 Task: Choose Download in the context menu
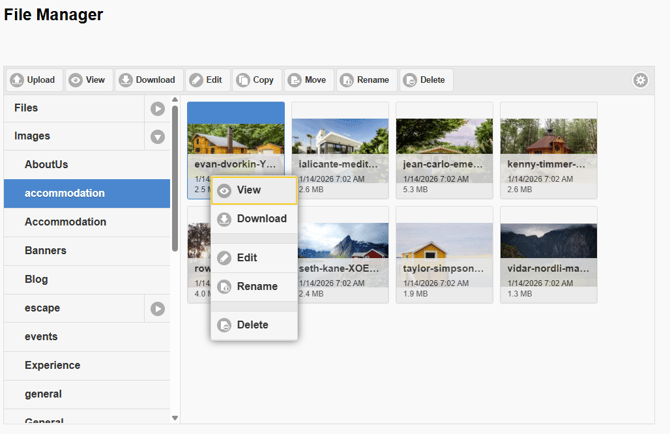coord(254,219)
